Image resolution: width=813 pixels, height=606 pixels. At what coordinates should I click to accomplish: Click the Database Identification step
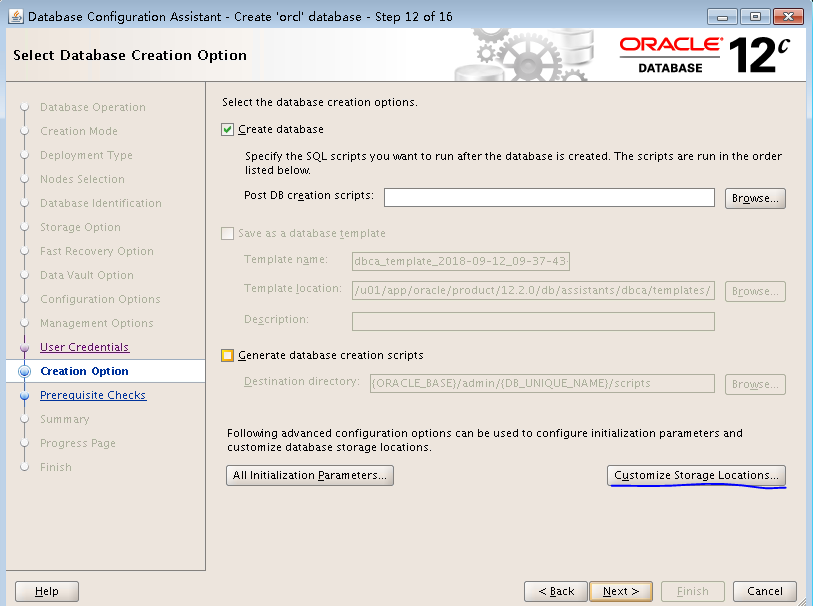pyautogui.click(x=101, y=203)
